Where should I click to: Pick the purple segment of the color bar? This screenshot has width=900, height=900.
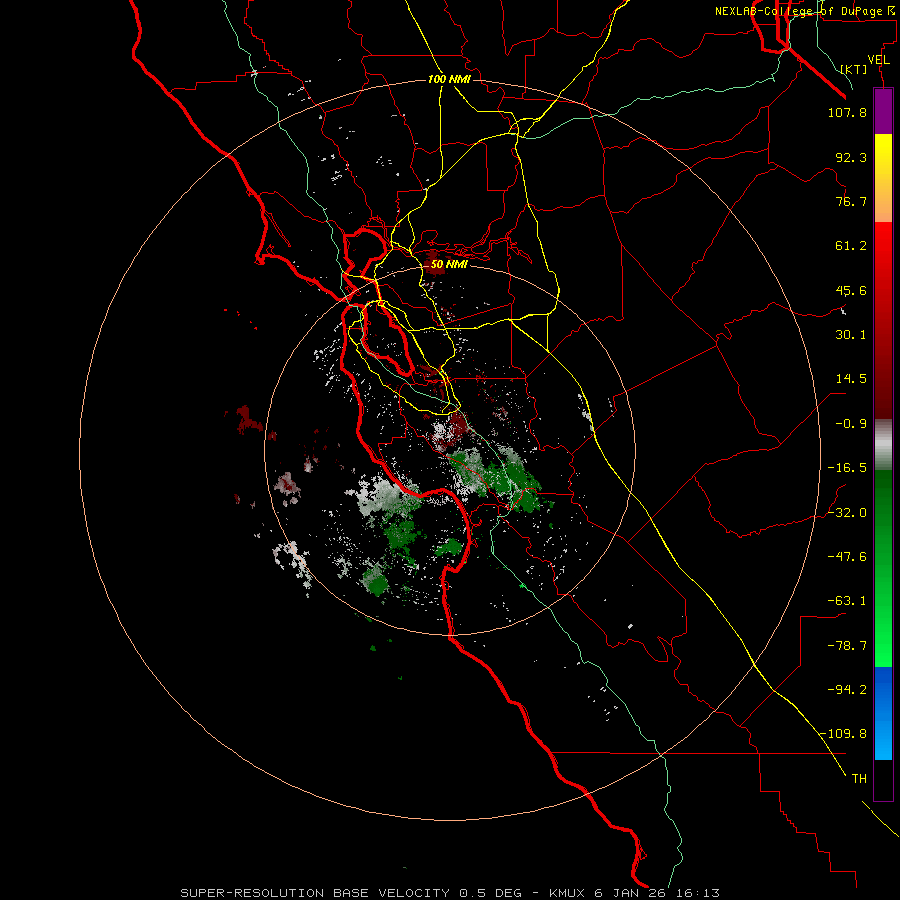tap(883, 111)
